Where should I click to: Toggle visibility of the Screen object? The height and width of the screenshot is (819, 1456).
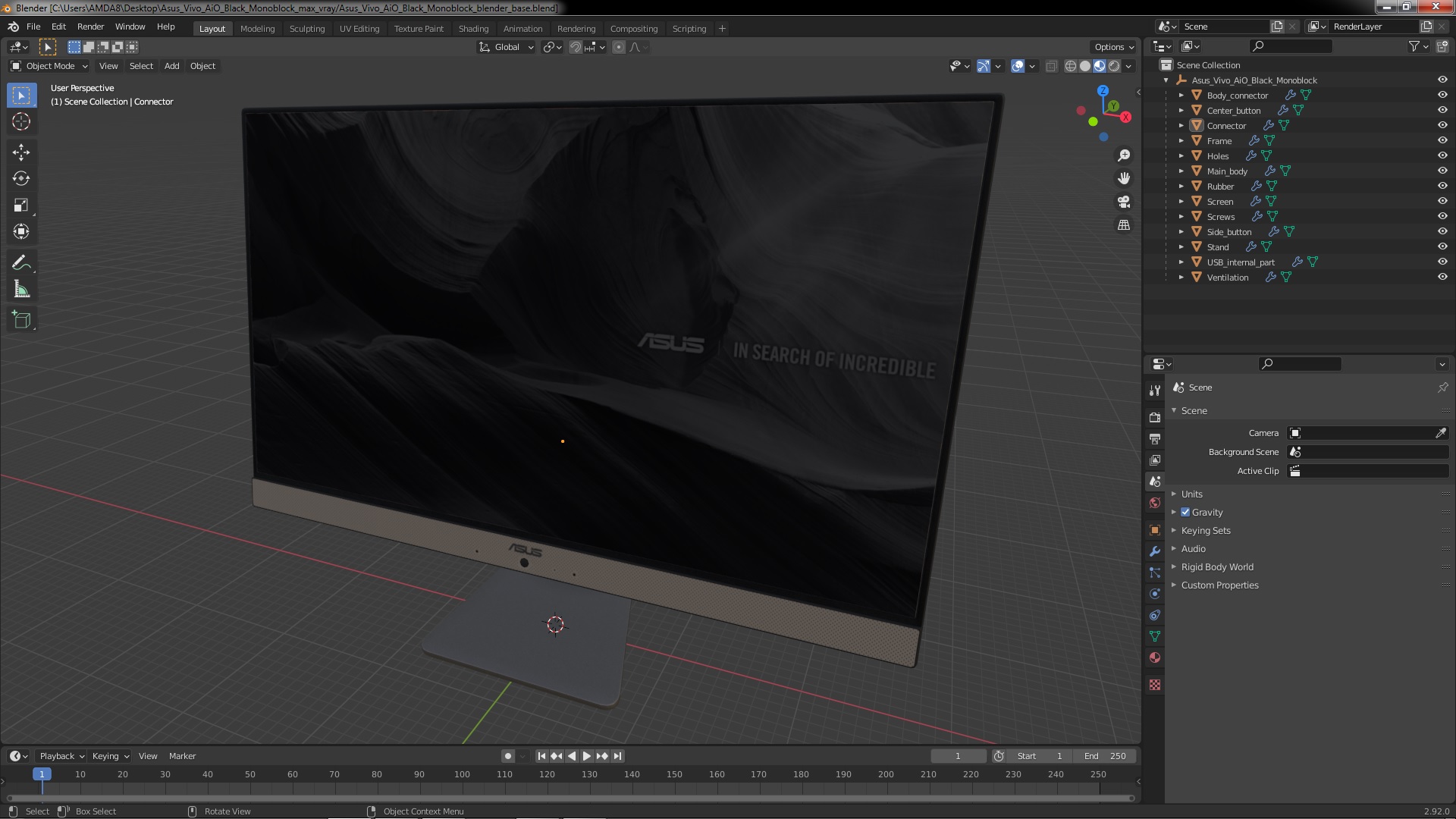click(1442, 201)
